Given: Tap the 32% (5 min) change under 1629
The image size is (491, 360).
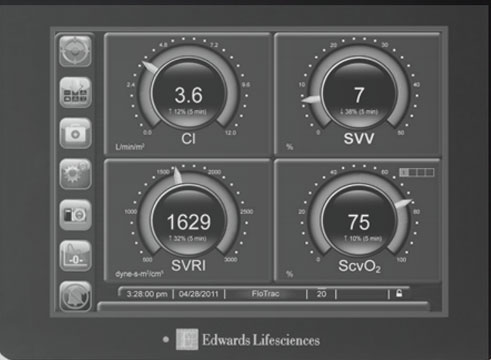Looking at the screenshot, I should (x=188, y=238).
